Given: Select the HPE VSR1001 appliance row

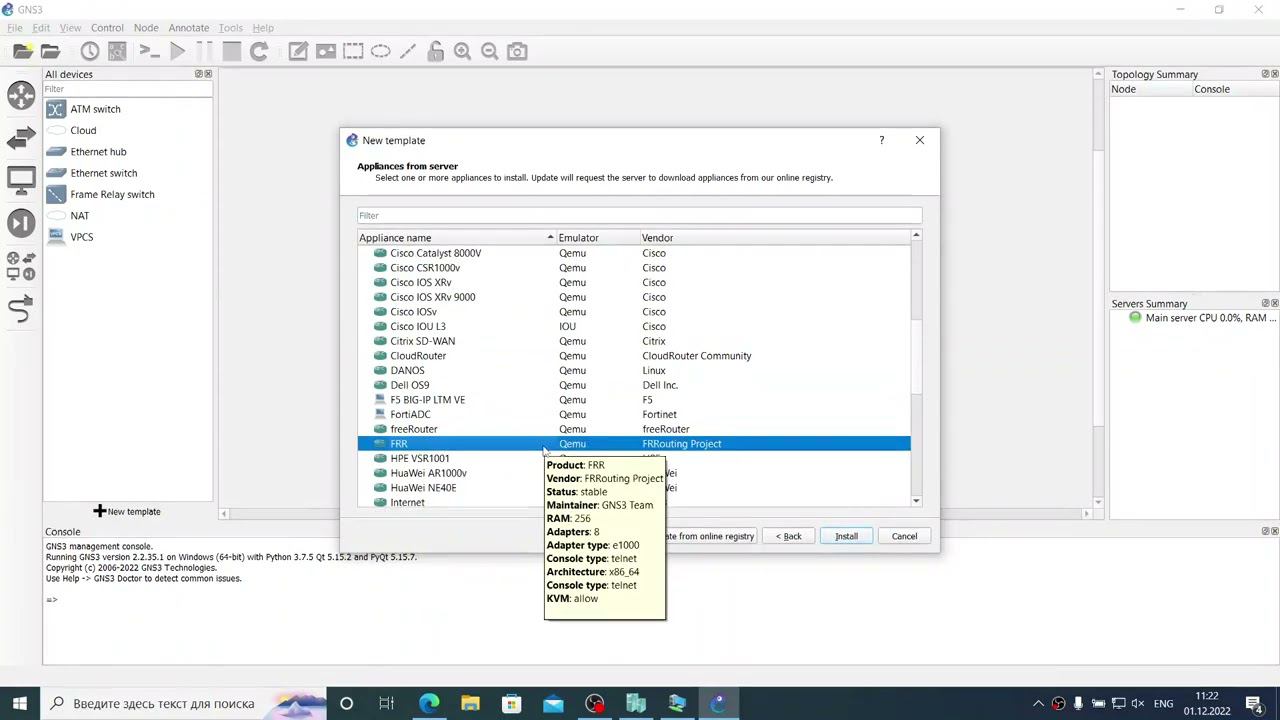Looking at the screenshot, I should pyautogui.click(x=634, y=458).
